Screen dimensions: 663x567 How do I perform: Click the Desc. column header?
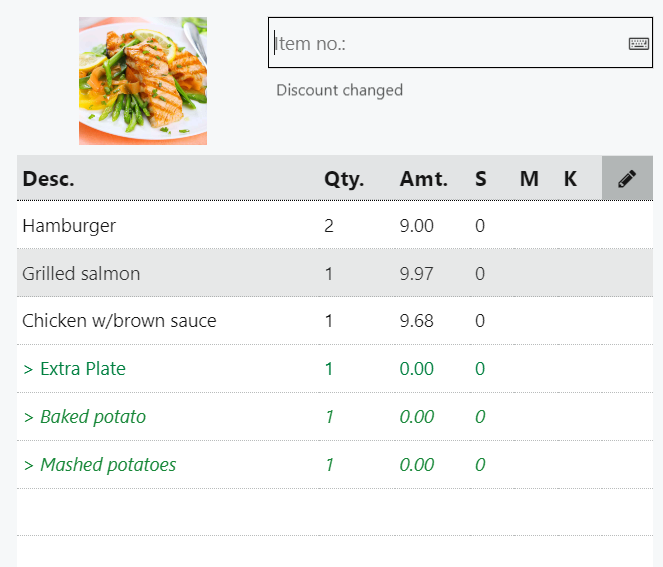click(x=48, y=179)
